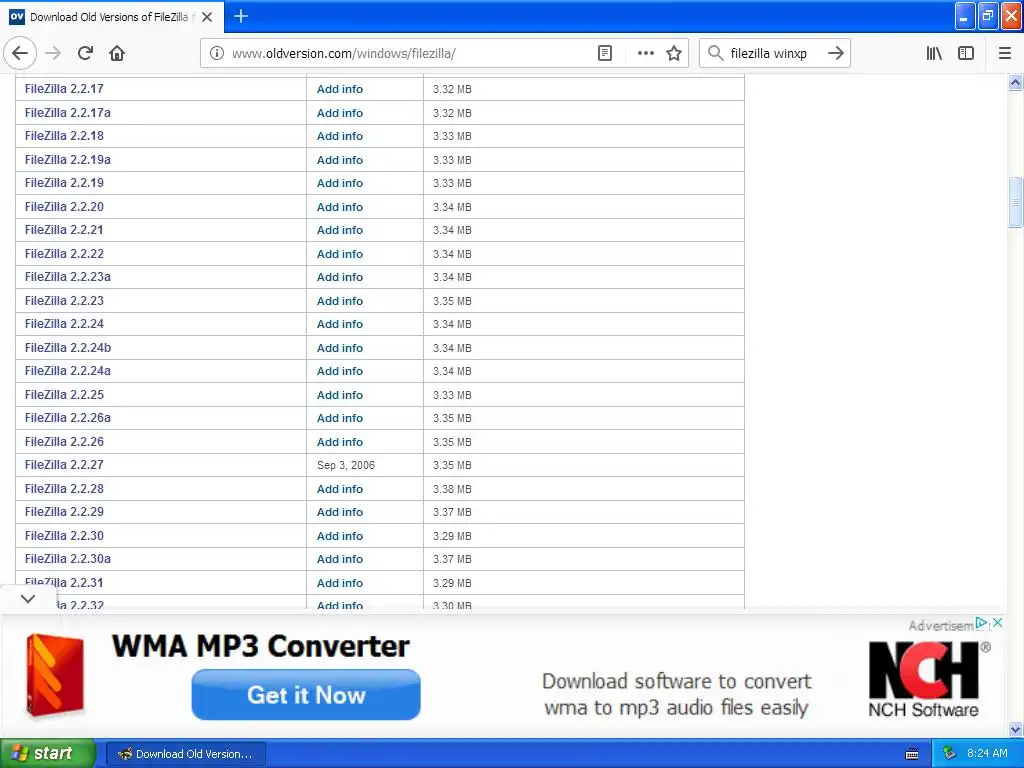1024x768 pixels.
Task: Click the forward navigation arrow
Action: click(x=54, y=54)
